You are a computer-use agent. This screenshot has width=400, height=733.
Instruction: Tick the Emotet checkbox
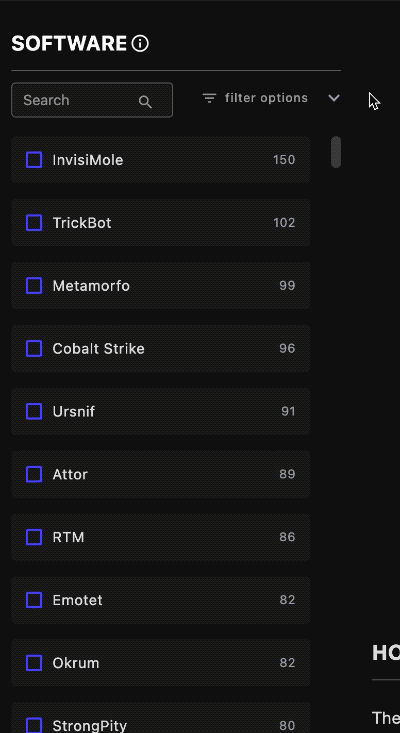(34, 600)
